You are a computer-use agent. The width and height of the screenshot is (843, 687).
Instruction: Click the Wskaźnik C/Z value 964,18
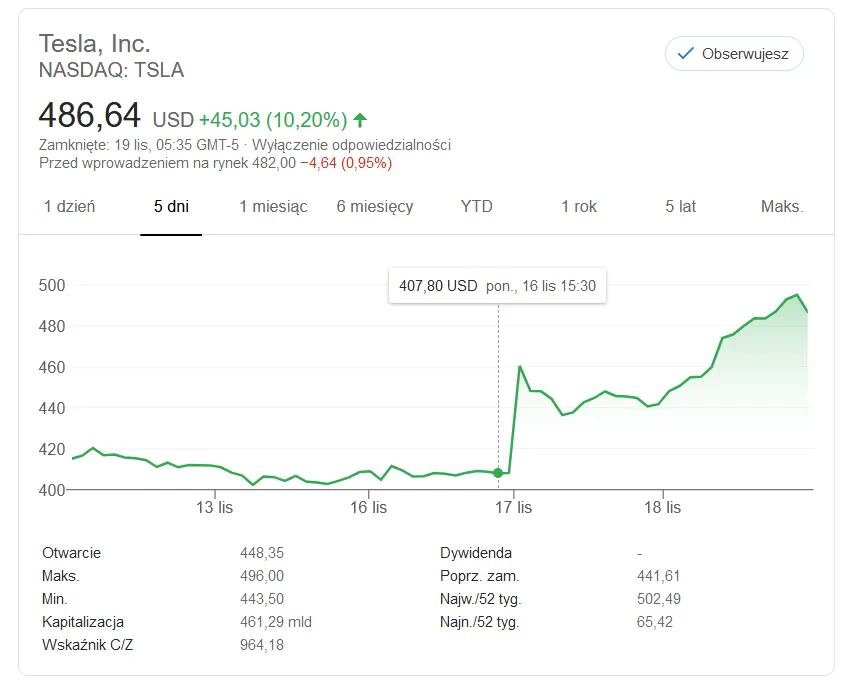tap(262, 645)
